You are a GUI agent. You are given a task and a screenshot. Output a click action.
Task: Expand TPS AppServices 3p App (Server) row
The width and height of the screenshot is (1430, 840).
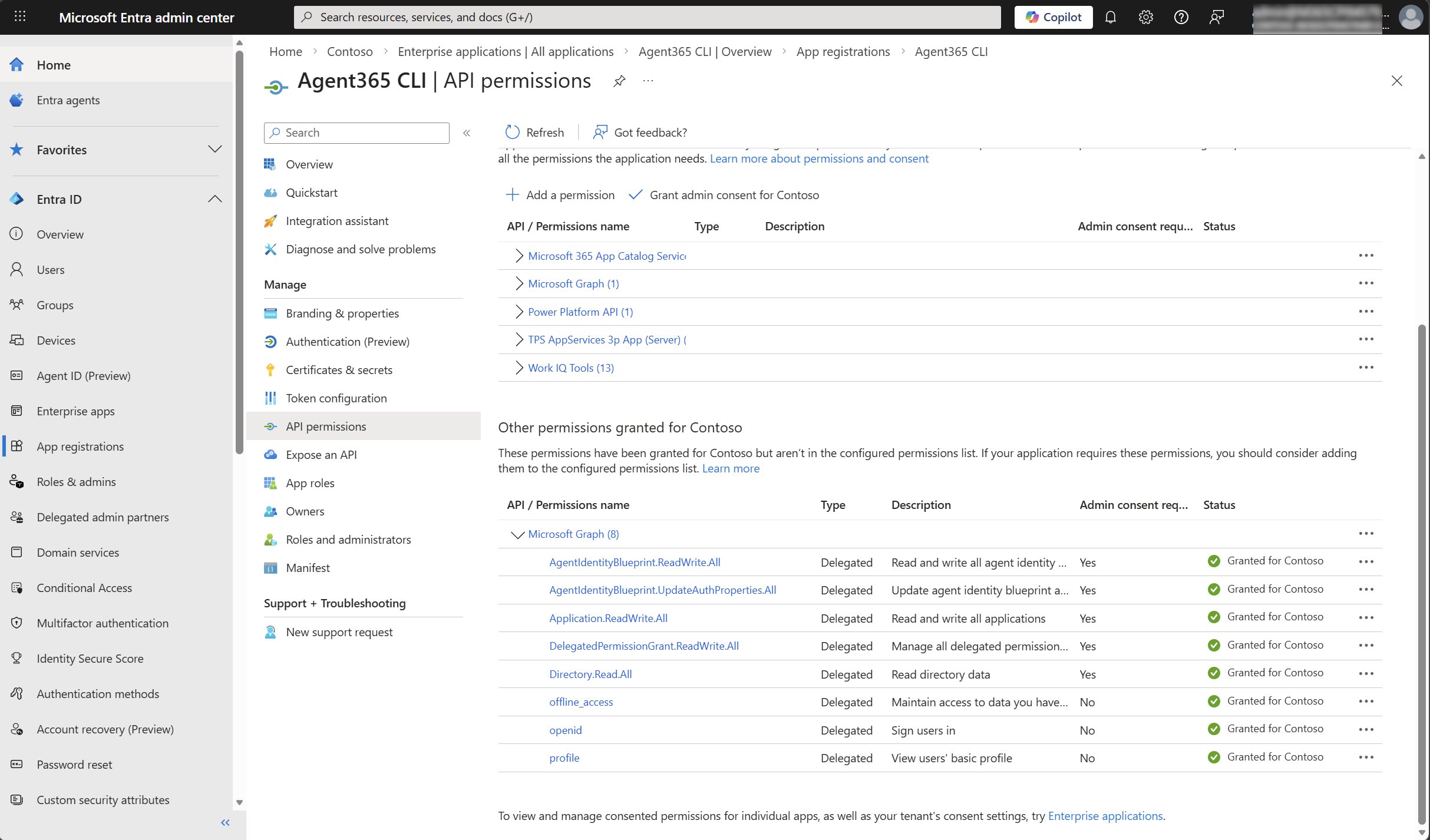519,339
